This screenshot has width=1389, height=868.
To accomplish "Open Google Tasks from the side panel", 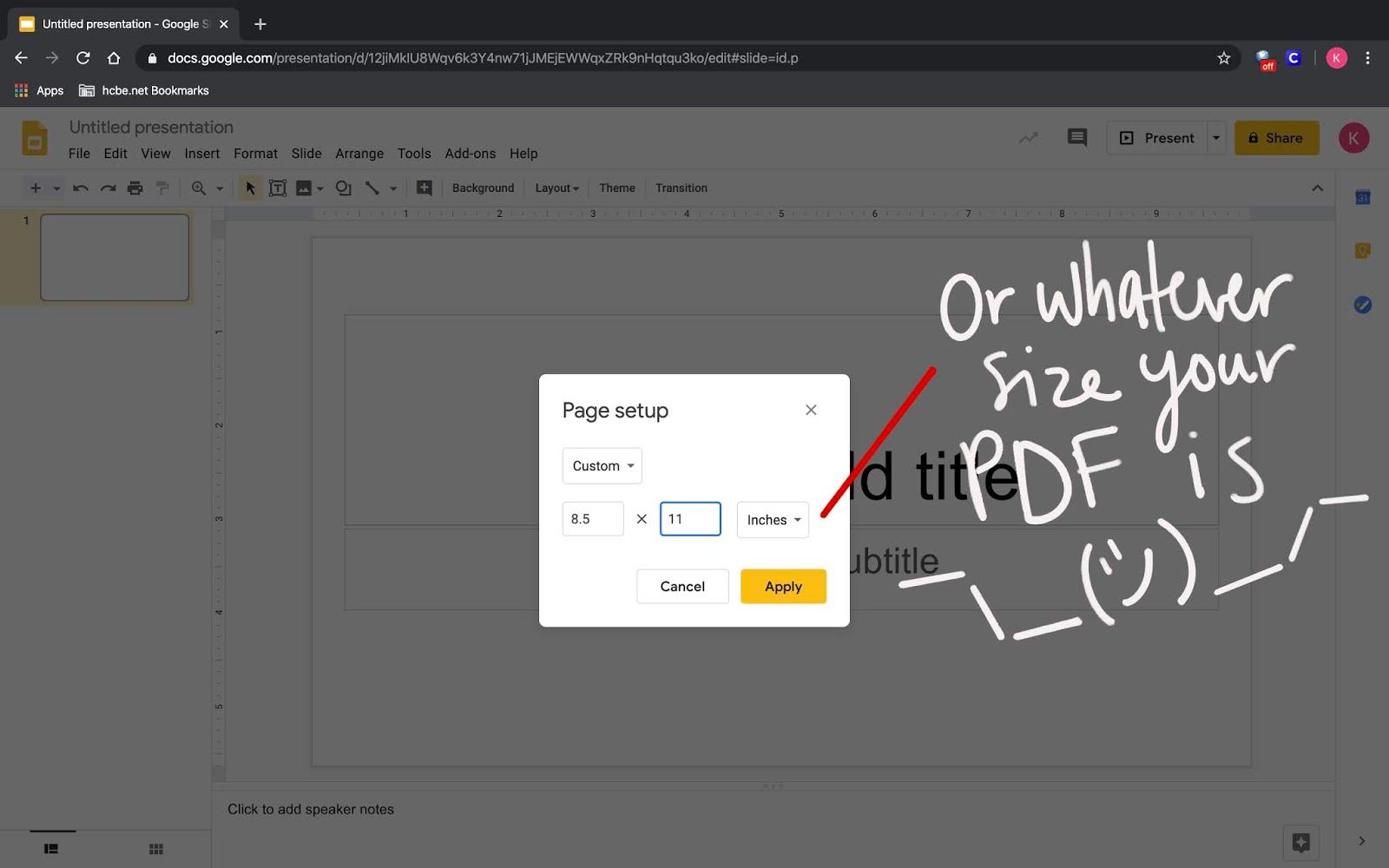I will [1363, 306].
